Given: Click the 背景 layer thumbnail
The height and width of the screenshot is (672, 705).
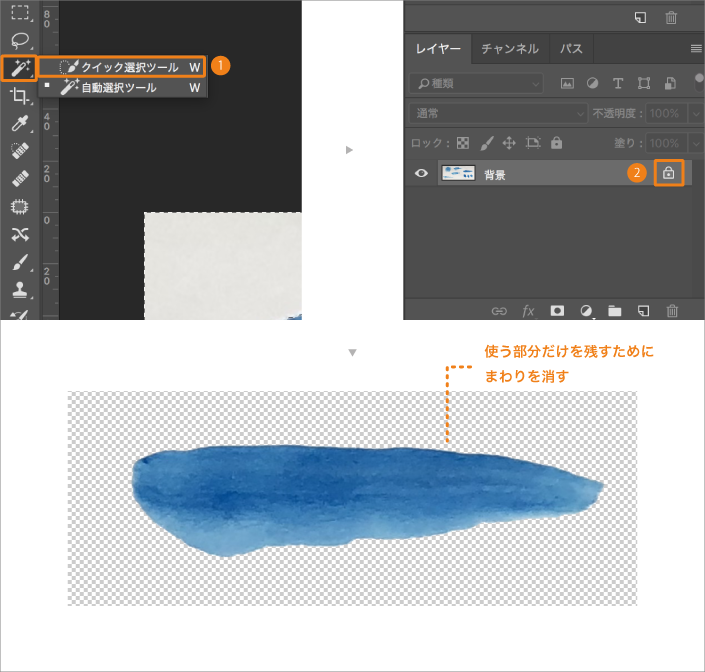Looking at the screenshot, I should pos(458,173).
